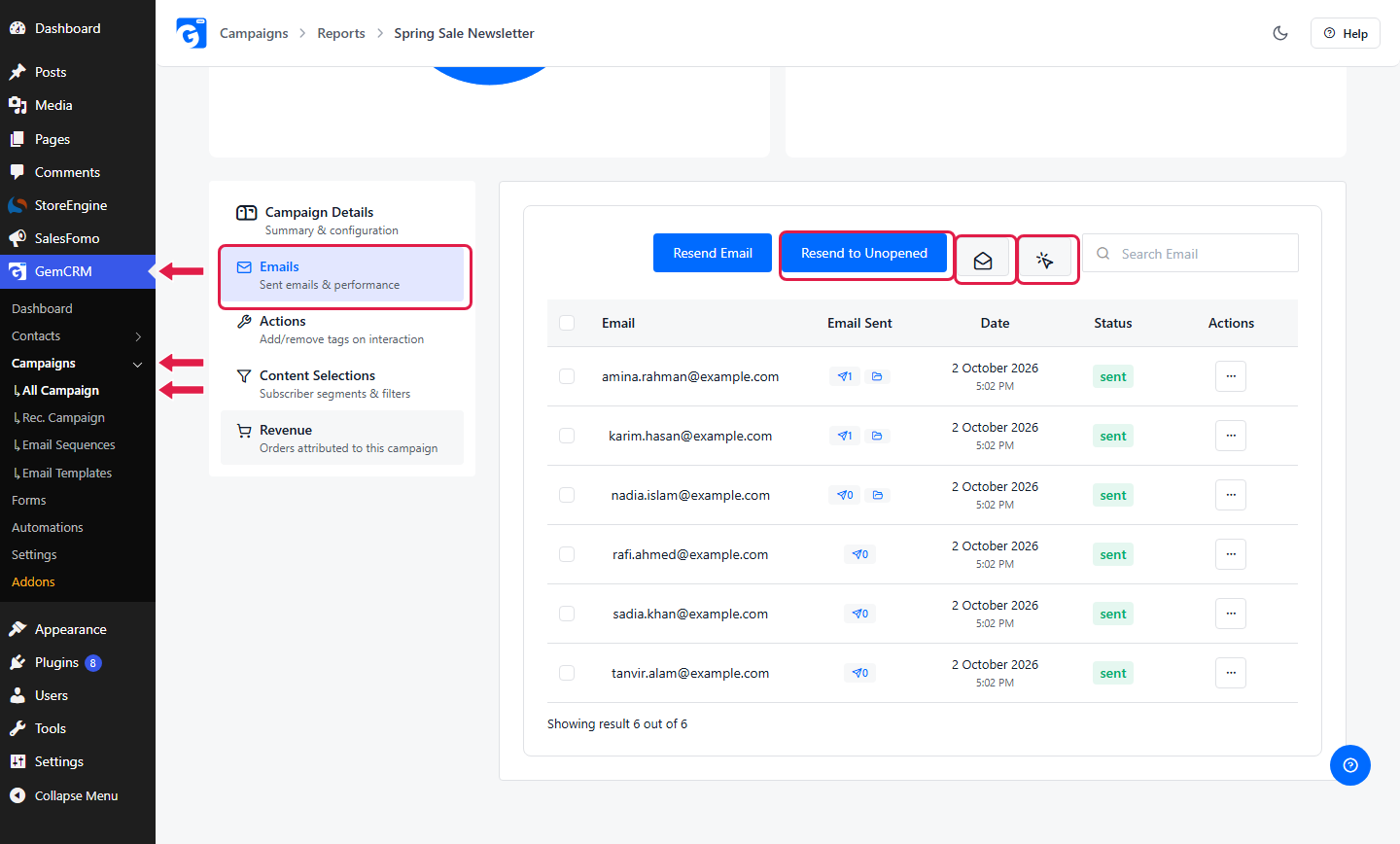The image size is (1400, 844).
Task: Click sent count badge in karim.hasan row
Action: pyautogui.click(x=845, y=436)
